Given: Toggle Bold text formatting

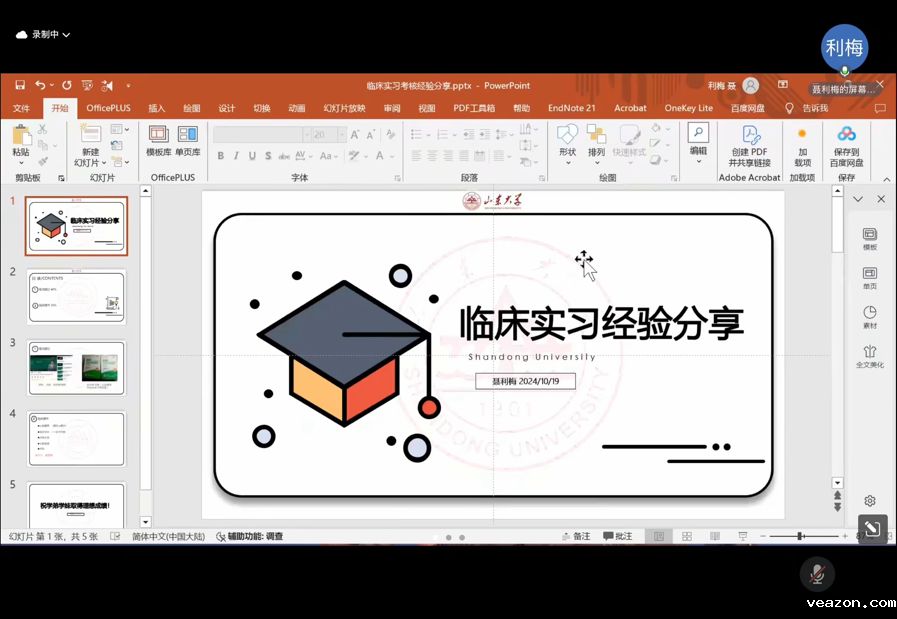Looking at the screenshot, I should coord(221,156).
